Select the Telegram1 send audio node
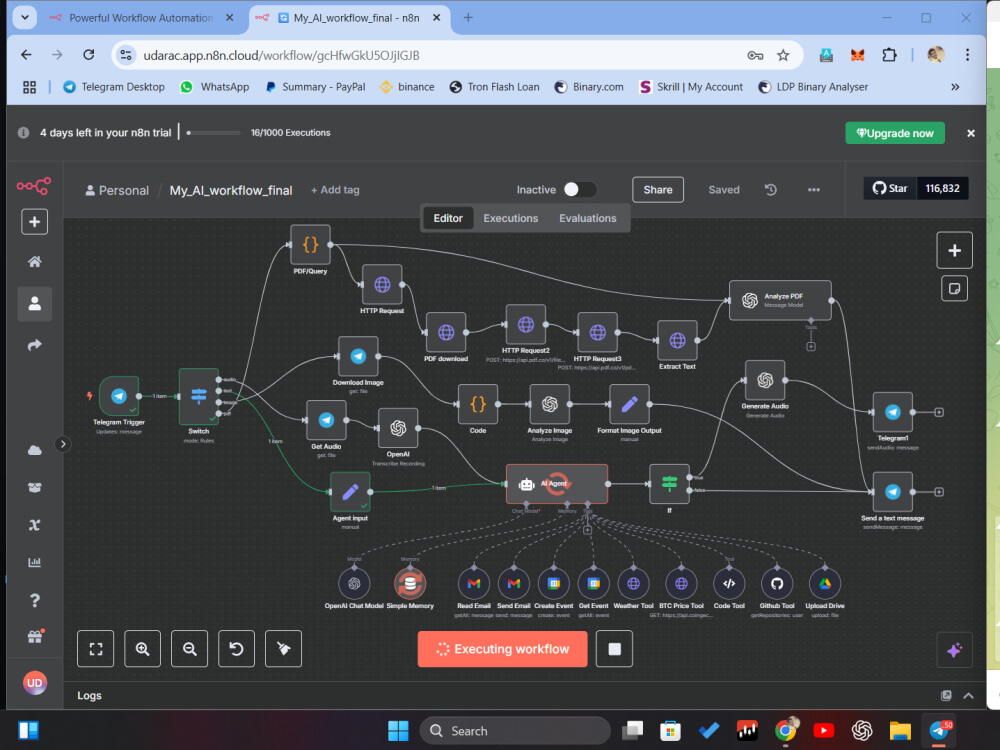The image size is (1000, 750). tap(893, 412)
